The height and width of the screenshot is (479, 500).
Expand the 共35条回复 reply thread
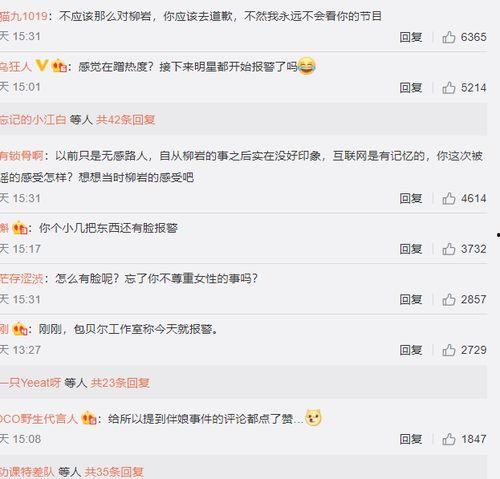point(114,472)
